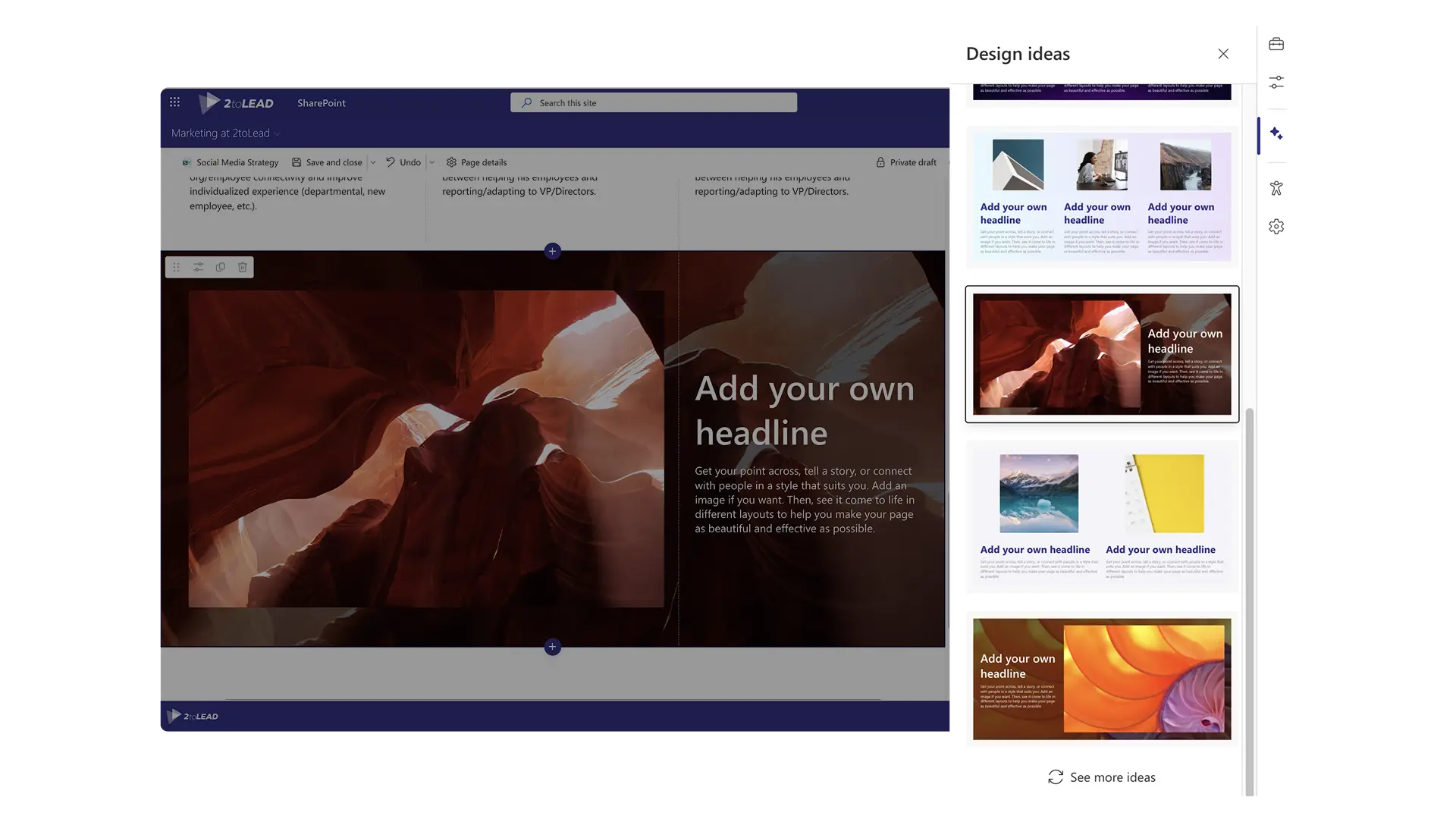Delete the hero web part with trash icon

point(242,267)
